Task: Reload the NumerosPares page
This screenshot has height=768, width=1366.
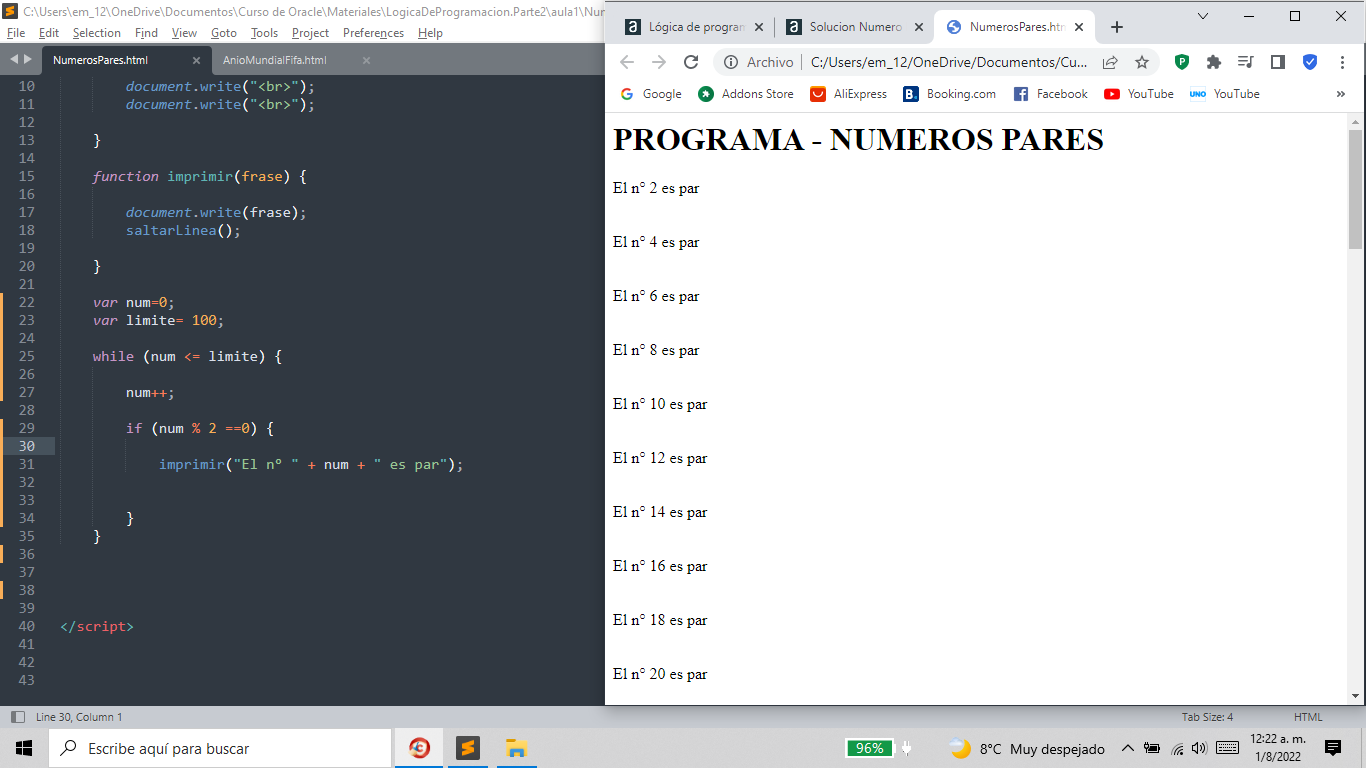Action: point(691,62)
